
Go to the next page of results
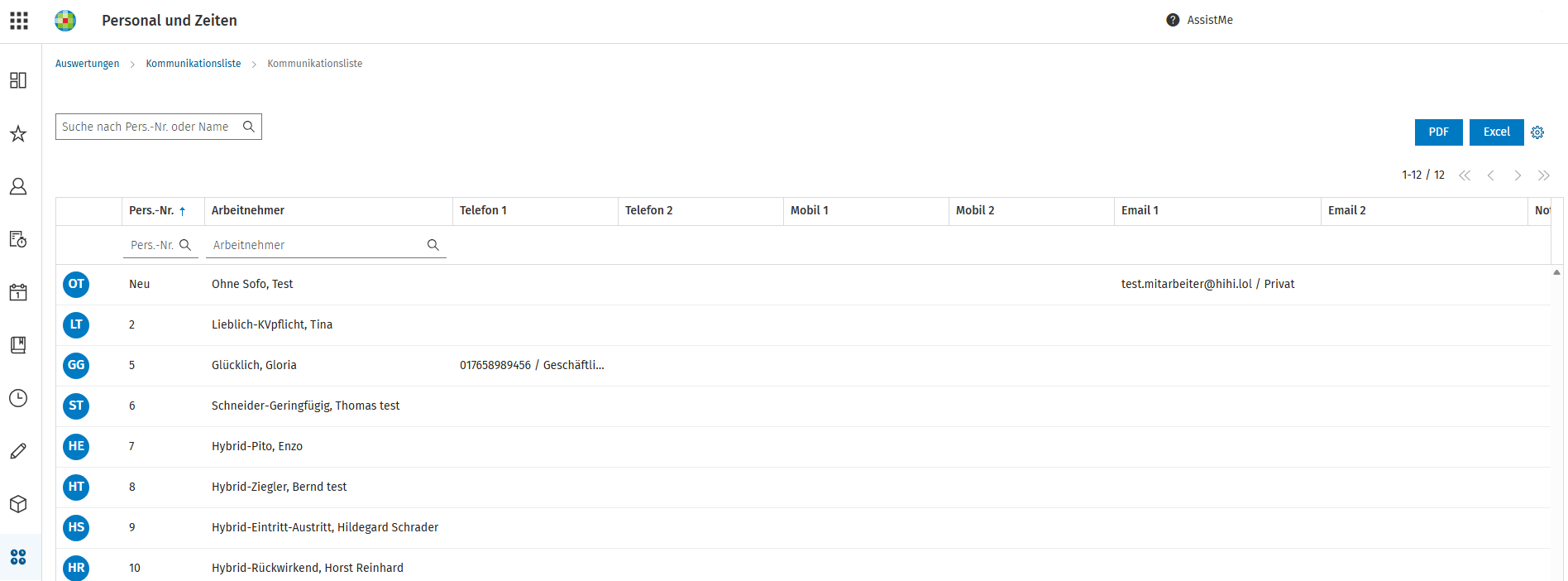pyautogui.click(x=1518, y=175)
